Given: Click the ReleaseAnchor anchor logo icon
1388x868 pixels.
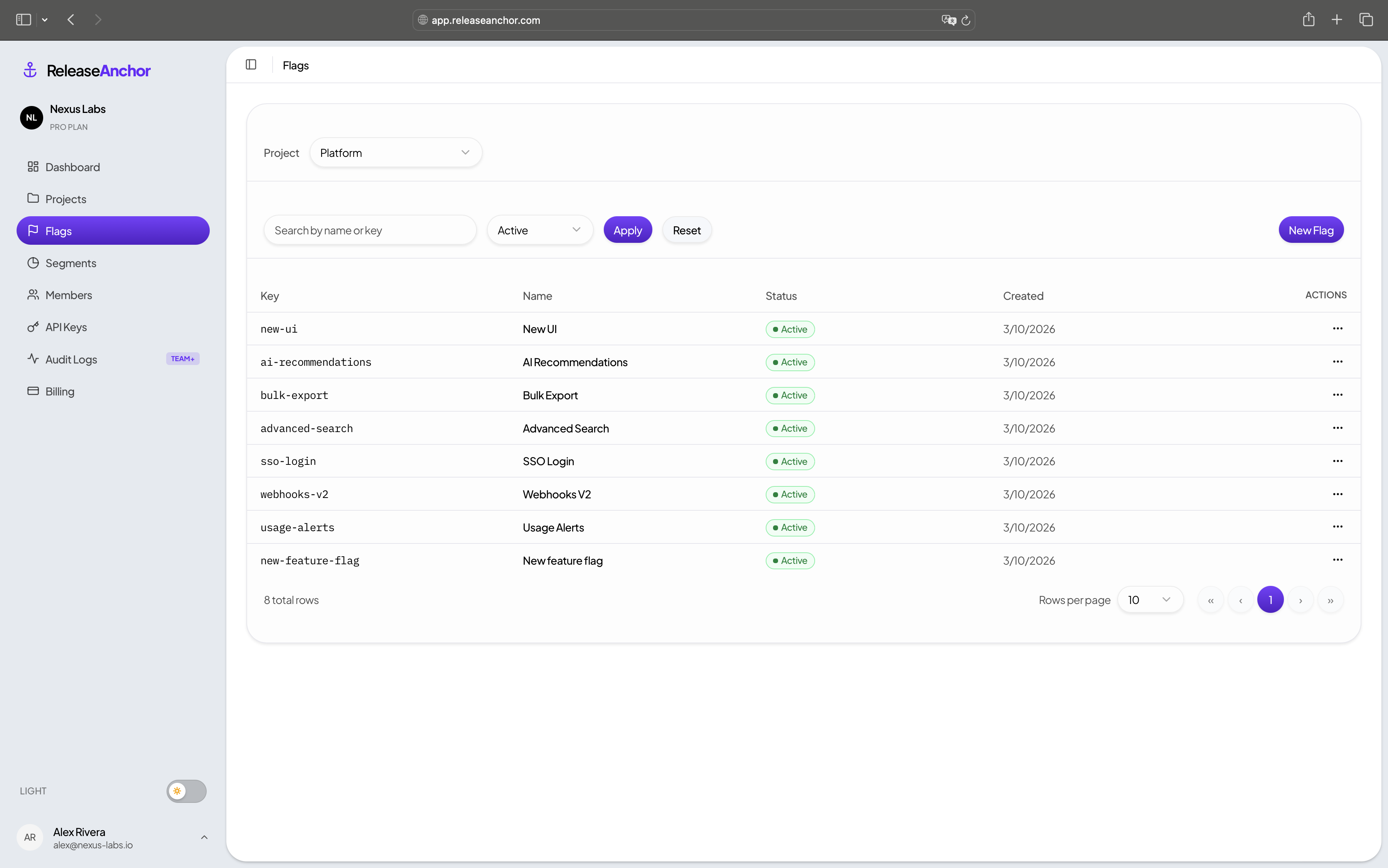Looking at the screenshot, I should [30, 70].
